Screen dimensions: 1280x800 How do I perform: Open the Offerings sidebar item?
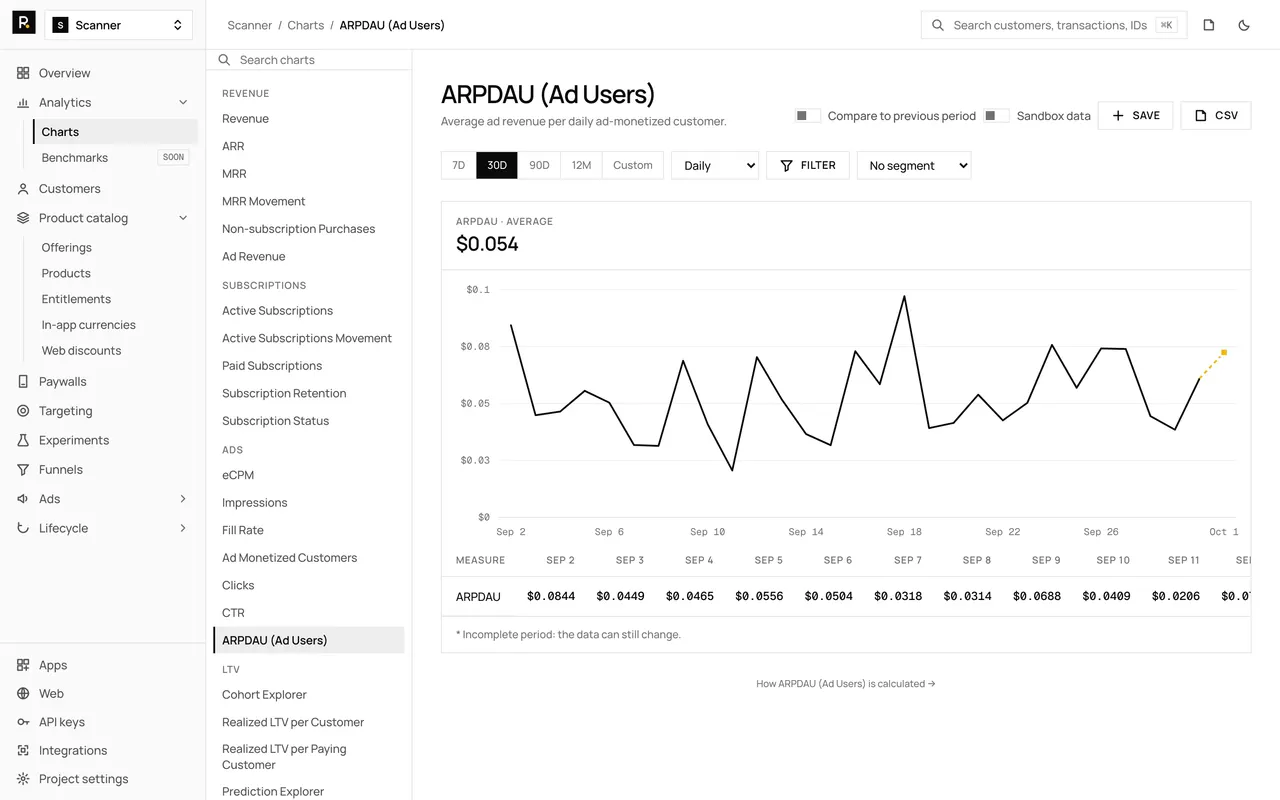pyautogui.click(x=67, y=248)
